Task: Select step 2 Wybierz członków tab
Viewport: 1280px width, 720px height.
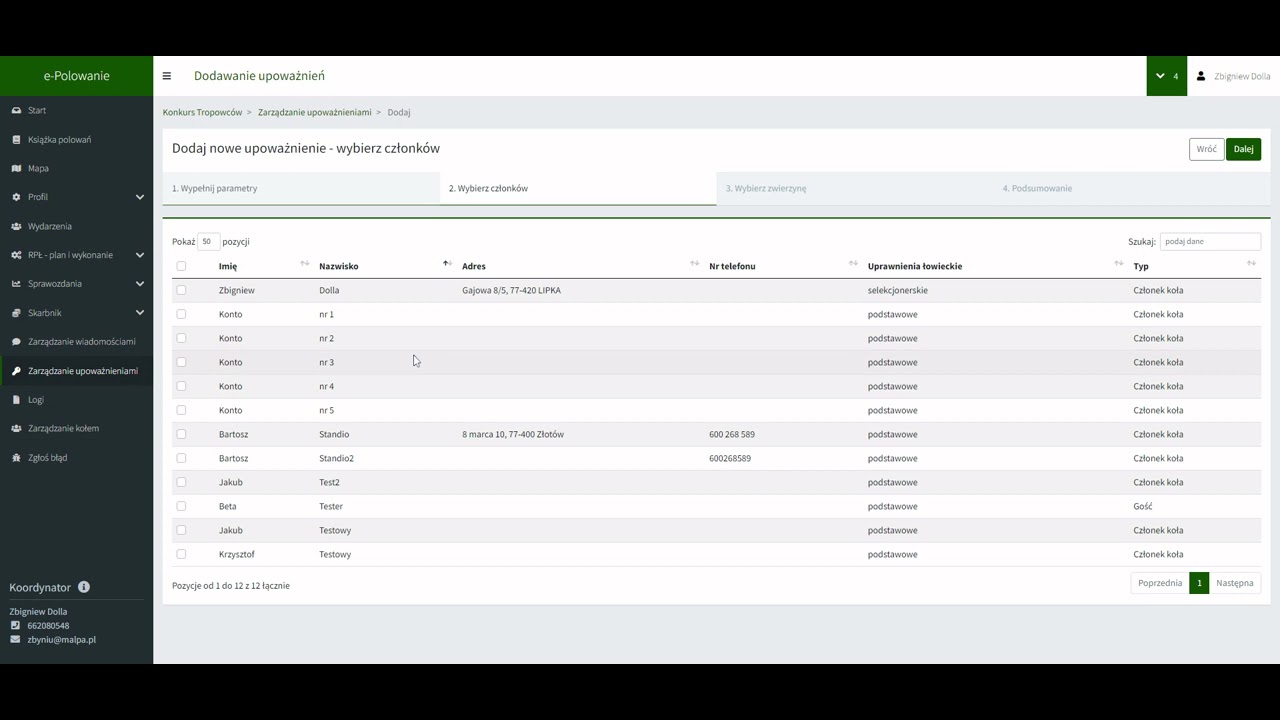Action: point(578,188)
